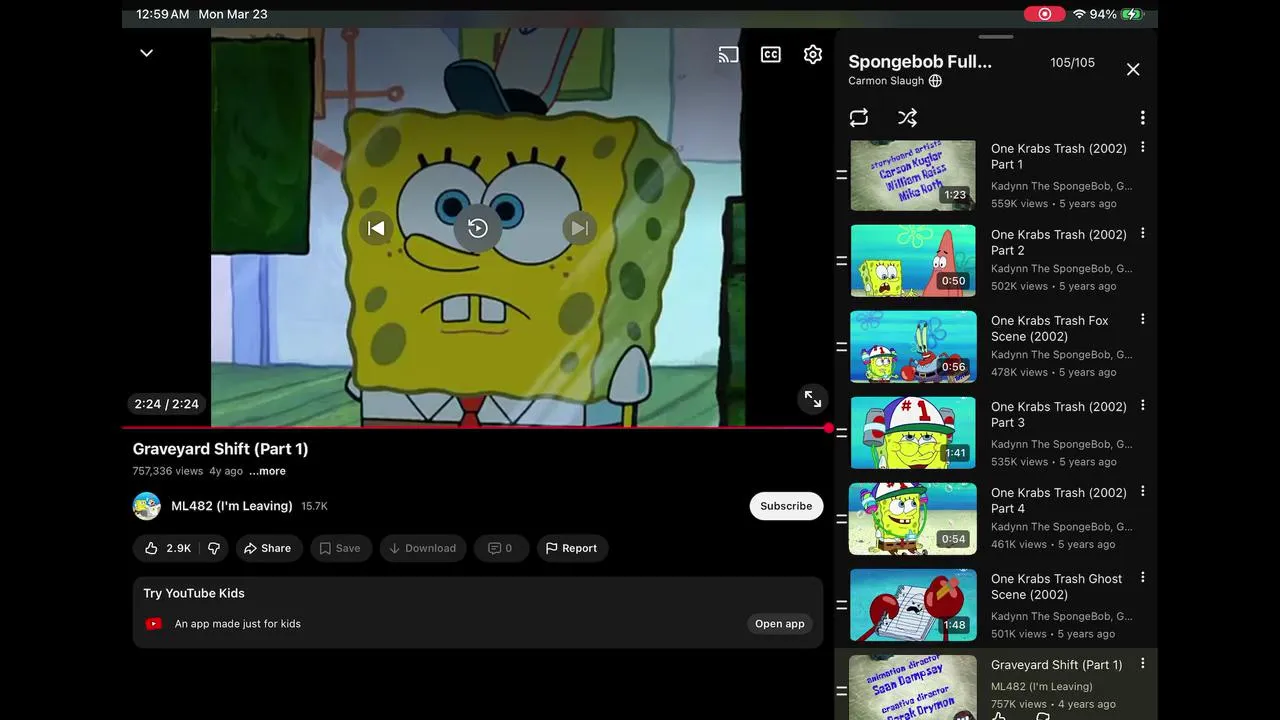
Task: Click reorder handle for One Krabs Trash Part 2
Action: [842, 261]
